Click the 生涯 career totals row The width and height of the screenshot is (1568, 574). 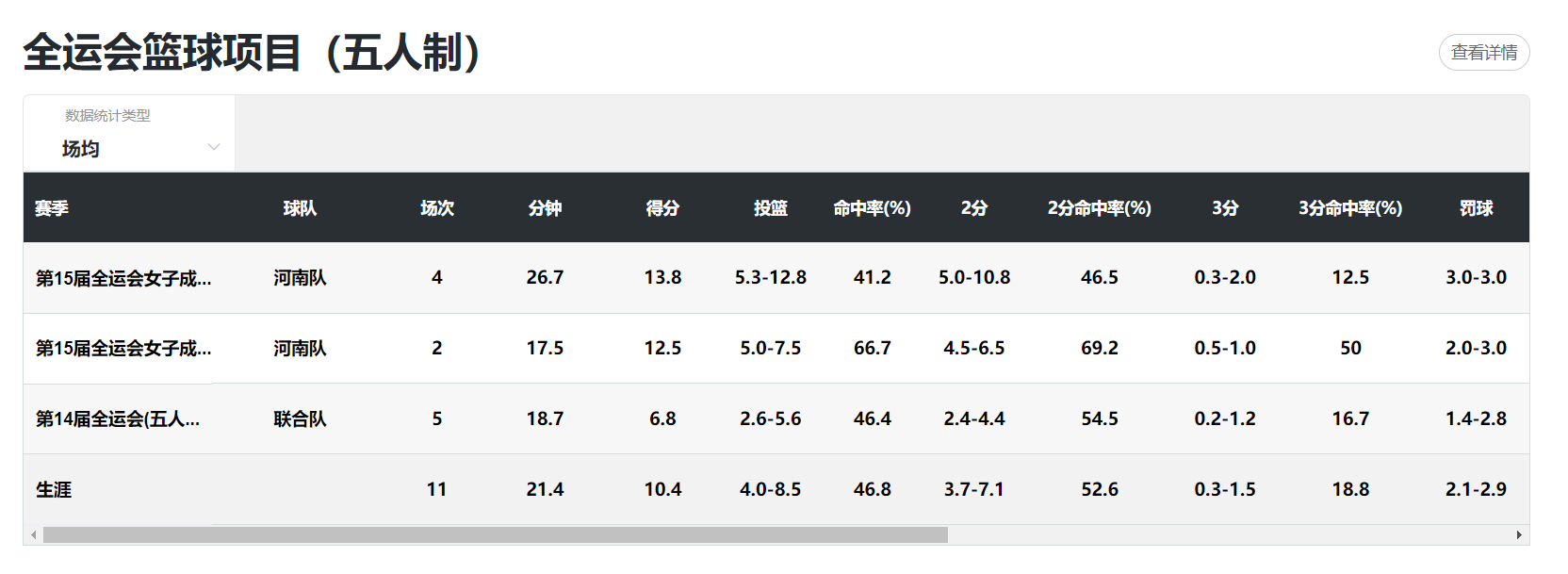coord(54,490)
